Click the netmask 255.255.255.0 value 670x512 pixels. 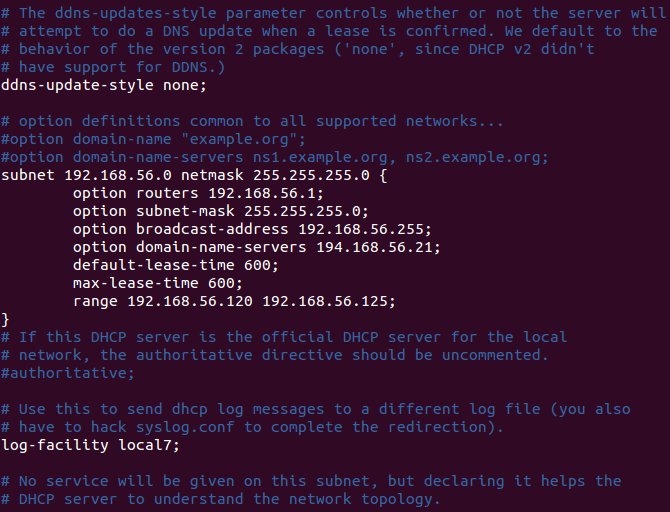pyautogui.click(x=311, y=175)
